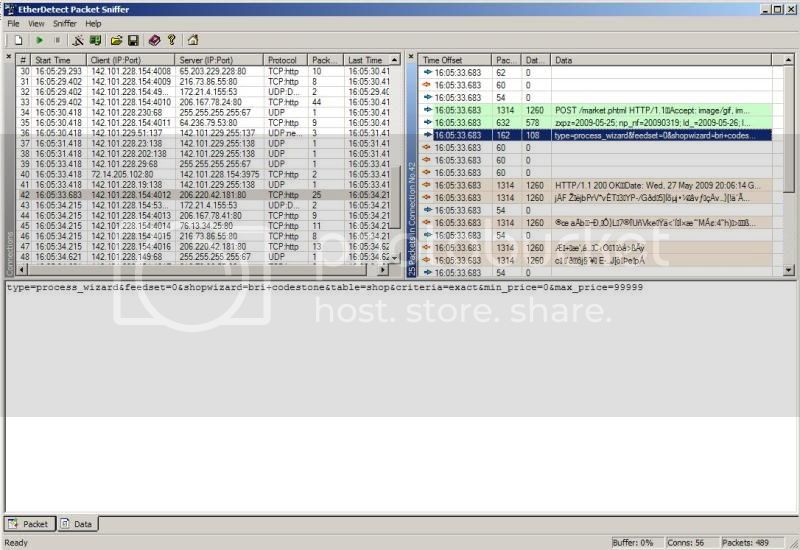Select the Data tab at bottom
The image size is (800, 550).
(77, 523)
